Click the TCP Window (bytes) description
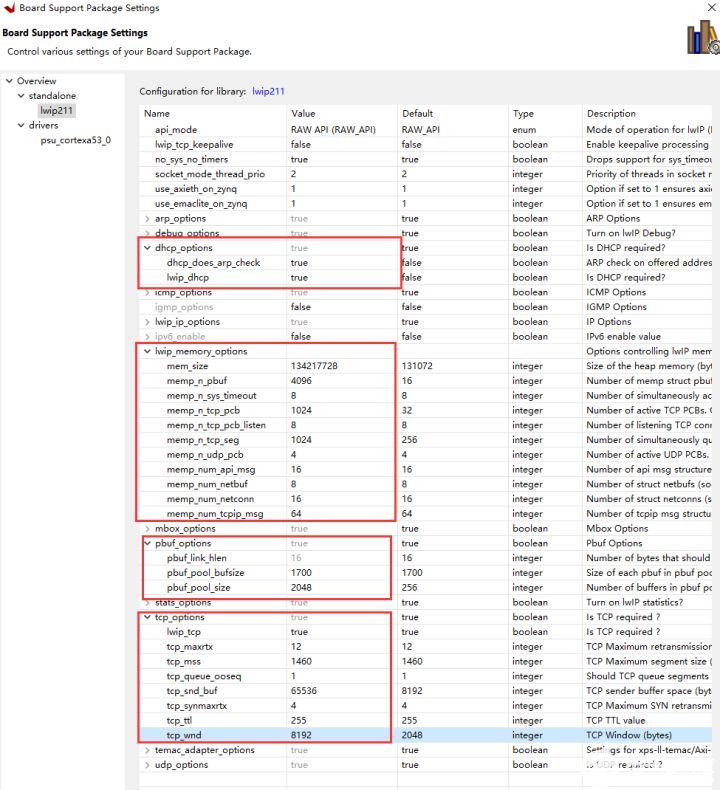The image size is (720, 790). (x=629, y=736)
